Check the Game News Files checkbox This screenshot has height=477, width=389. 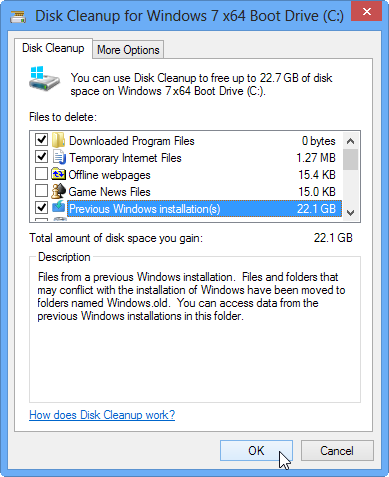[x=41, y=190]
